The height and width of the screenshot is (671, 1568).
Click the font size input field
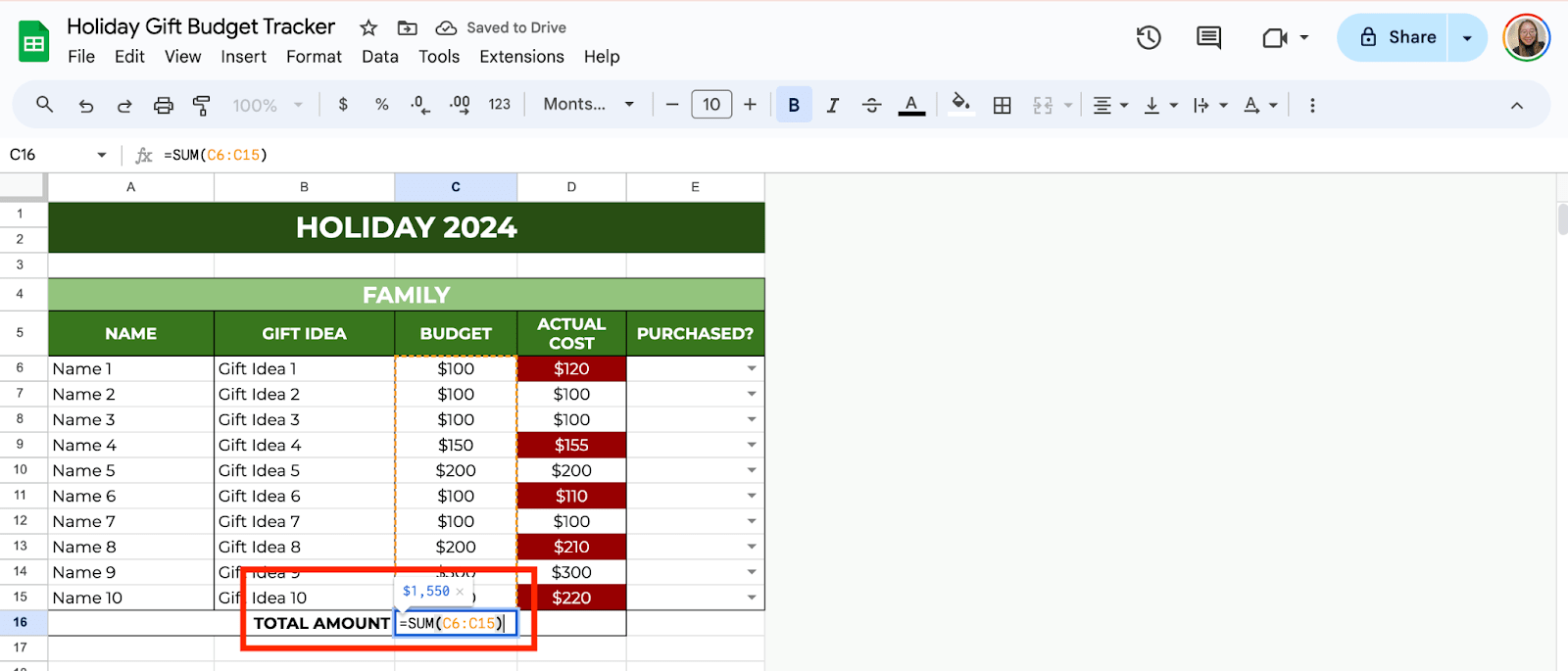pos(711,105)
